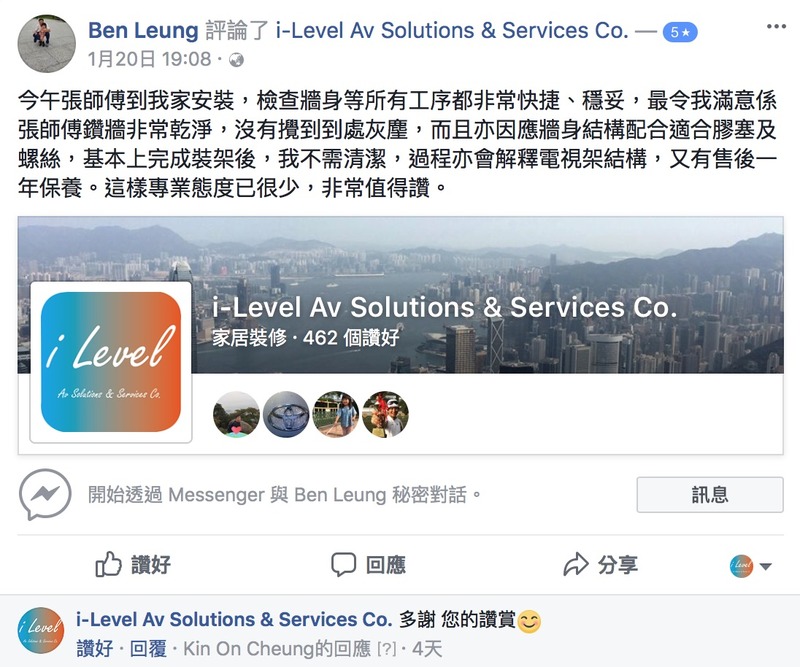Click the large i Level page logo
Screen dimensions: 800x667
point(111,362)
